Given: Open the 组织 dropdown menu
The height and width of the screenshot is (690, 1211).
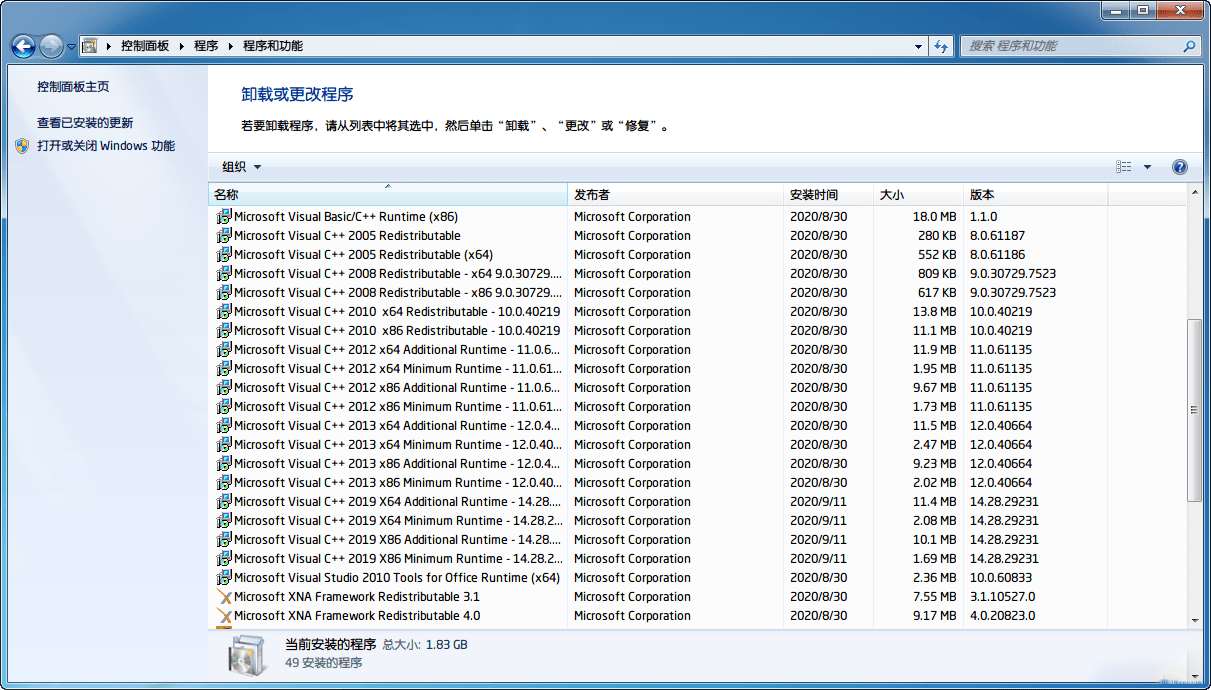Looking at the screenshot, I should tap(242, 167).
